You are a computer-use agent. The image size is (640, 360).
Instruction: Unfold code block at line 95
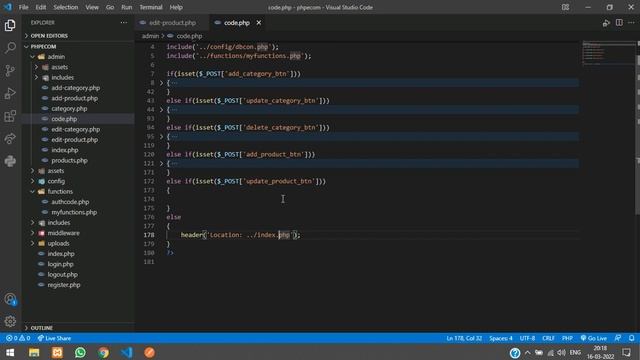point(161,136)
